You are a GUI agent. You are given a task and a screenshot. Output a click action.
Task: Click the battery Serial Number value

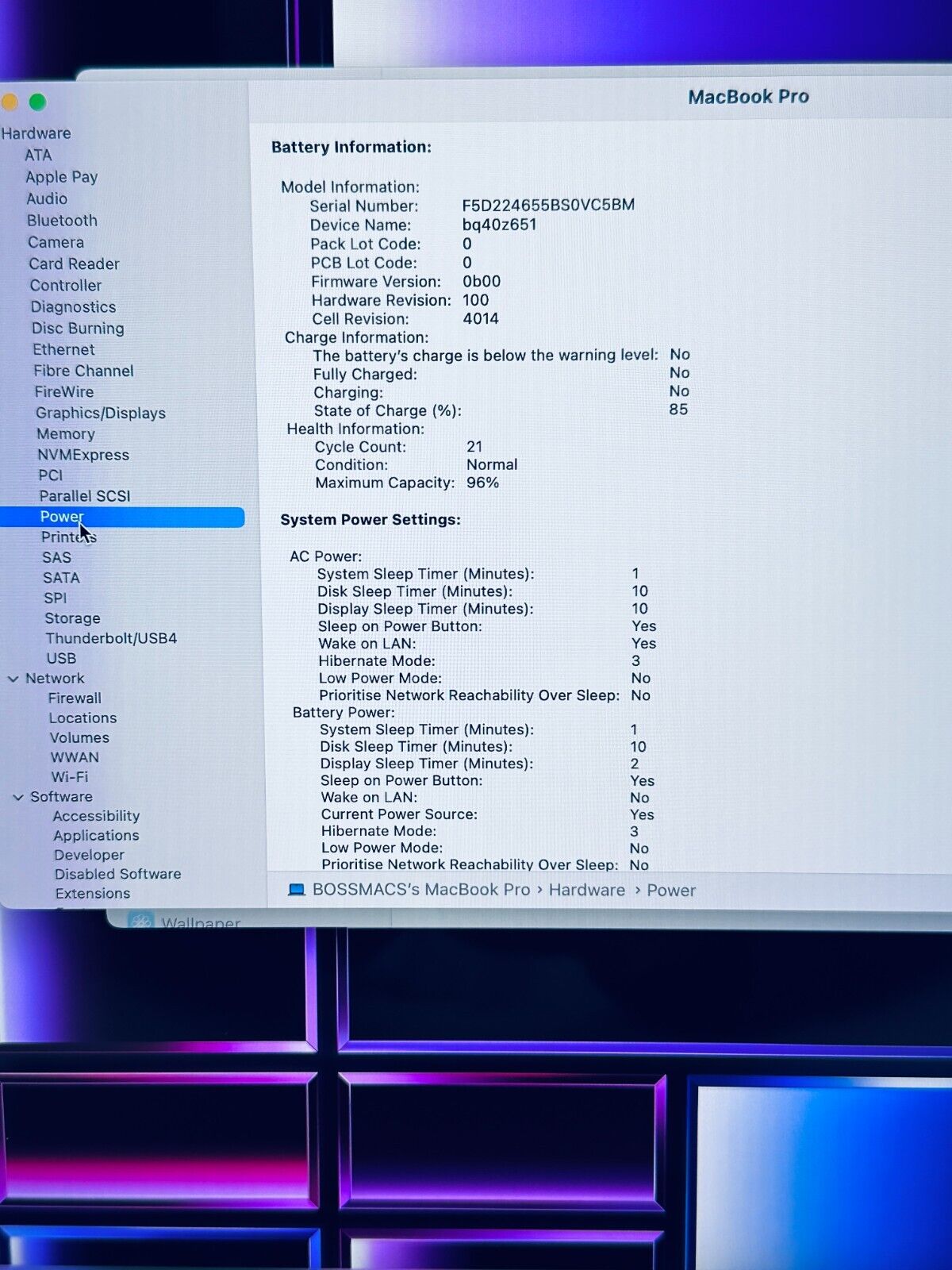pos(548,205)
